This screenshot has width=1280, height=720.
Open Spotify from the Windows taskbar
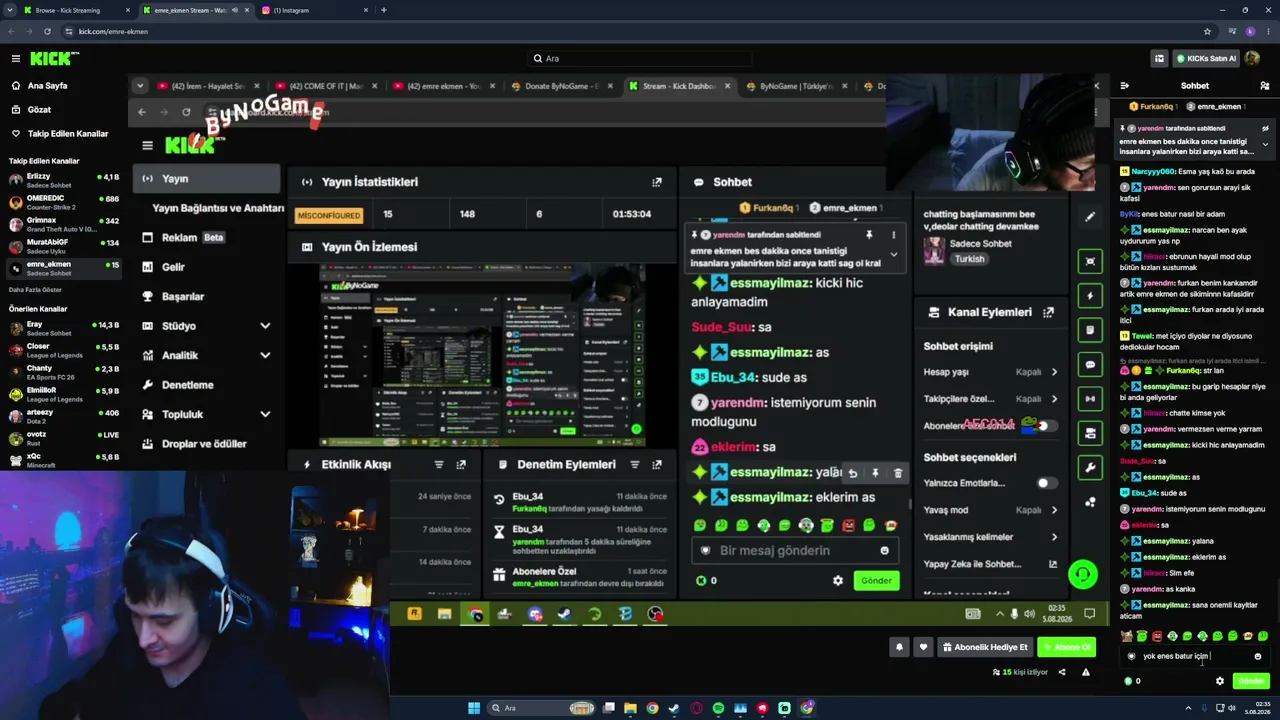(718, 708)
